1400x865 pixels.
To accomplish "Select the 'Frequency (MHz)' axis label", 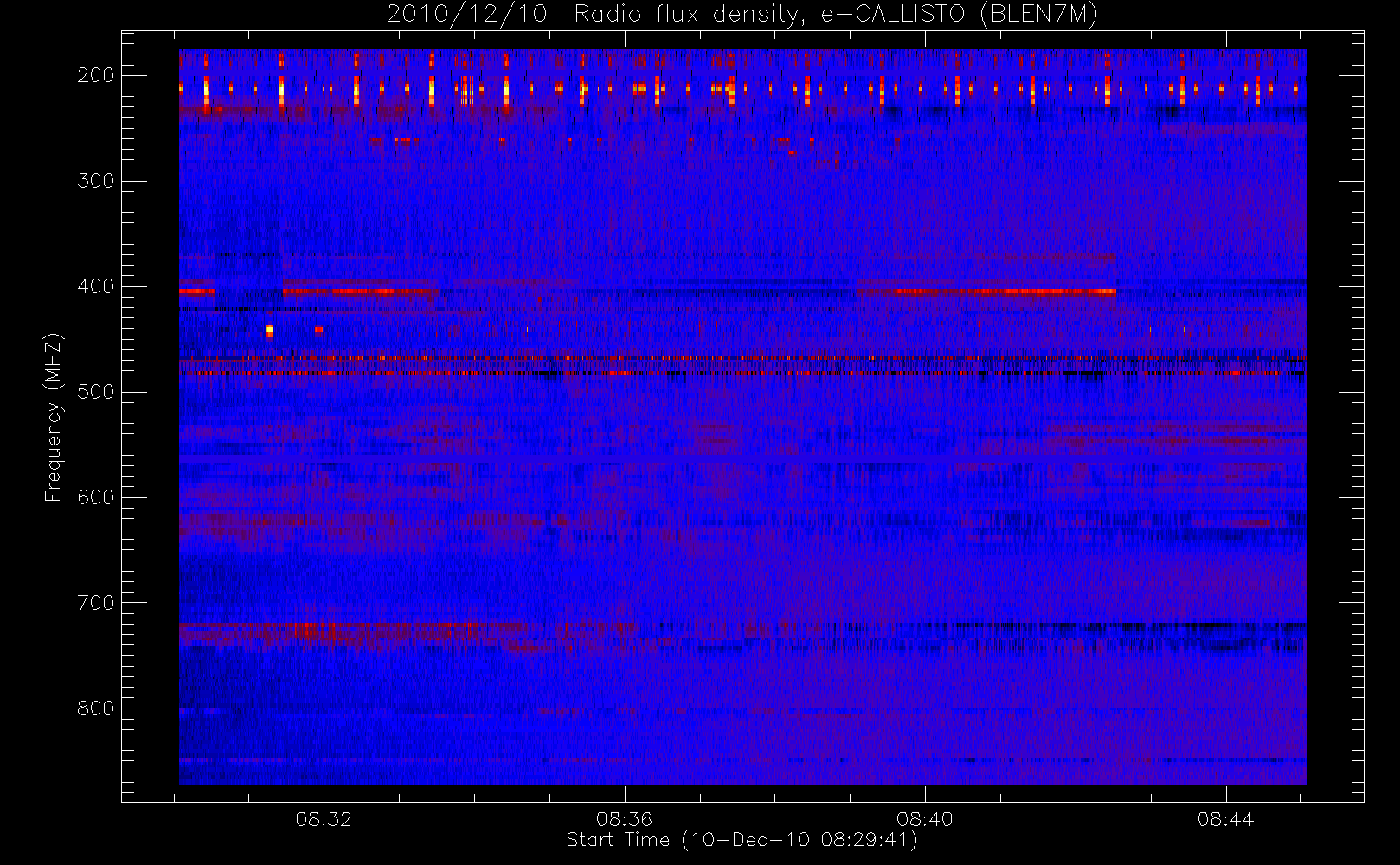I will [x=54, y=417].
